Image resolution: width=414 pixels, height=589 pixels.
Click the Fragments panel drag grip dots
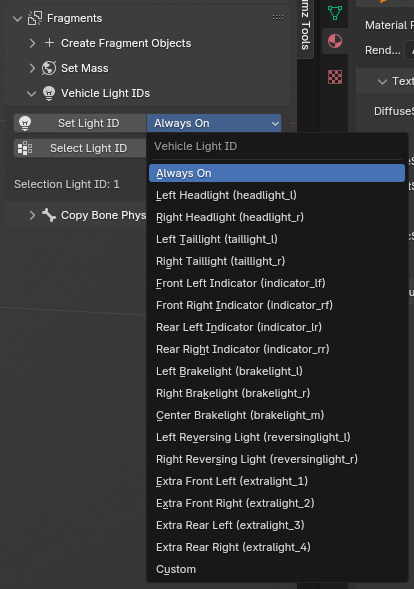click(x=278, y=17)
